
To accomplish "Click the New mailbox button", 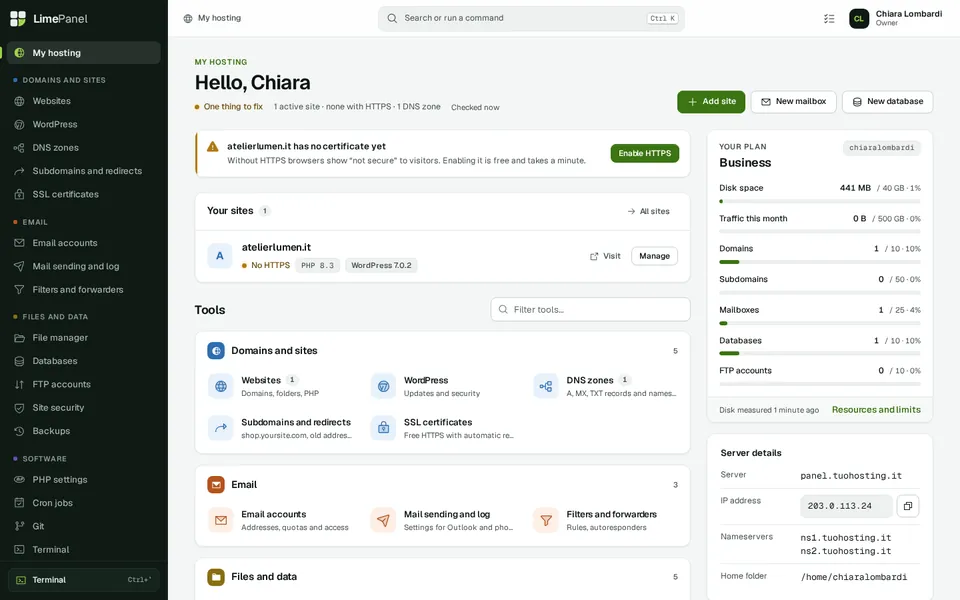I will (x=793, y=102).
